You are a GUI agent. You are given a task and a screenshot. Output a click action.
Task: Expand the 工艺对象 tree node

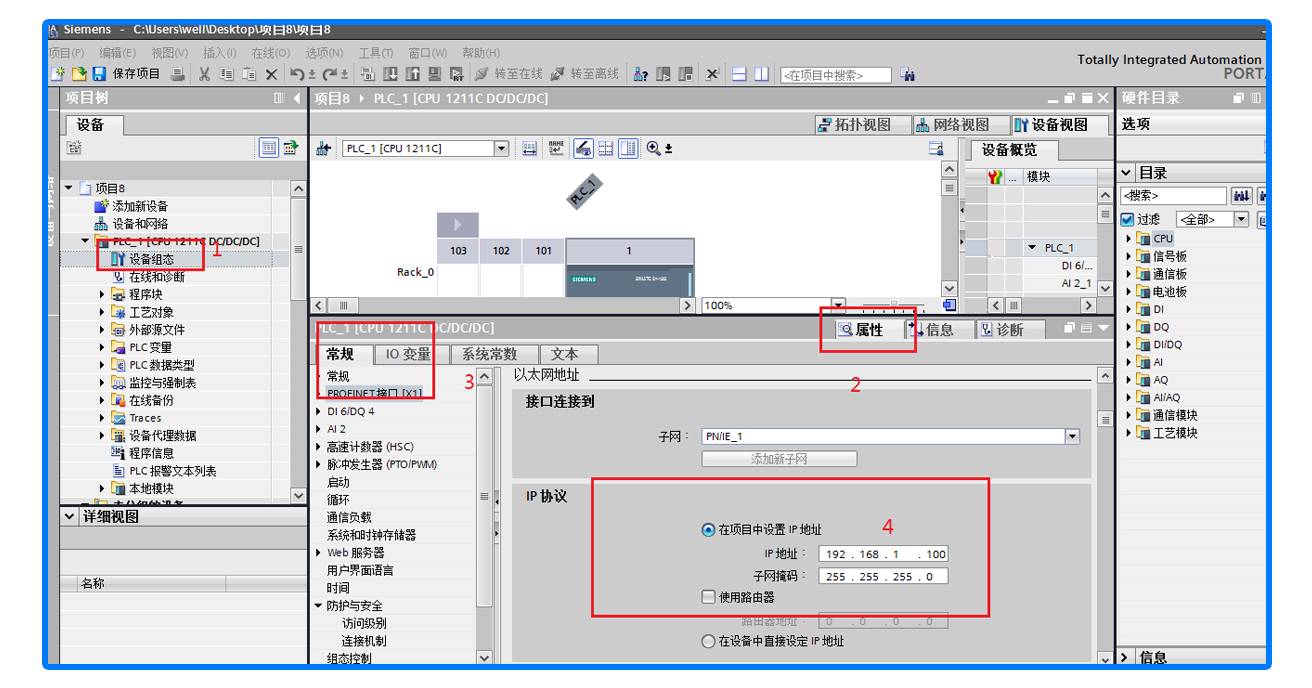(x=102, y=312)
